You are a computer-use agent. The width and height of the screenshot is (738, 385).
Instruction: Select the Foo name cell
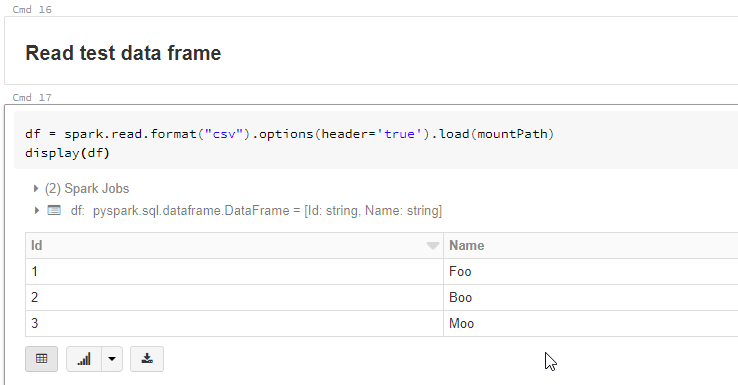(591, 272)
